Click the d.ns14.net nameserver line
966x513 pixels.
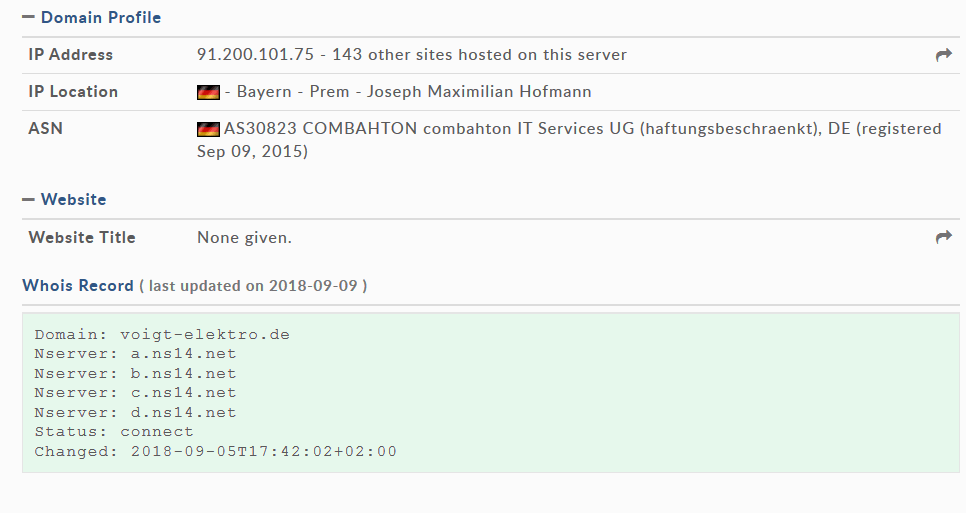[x=136, y=413]
